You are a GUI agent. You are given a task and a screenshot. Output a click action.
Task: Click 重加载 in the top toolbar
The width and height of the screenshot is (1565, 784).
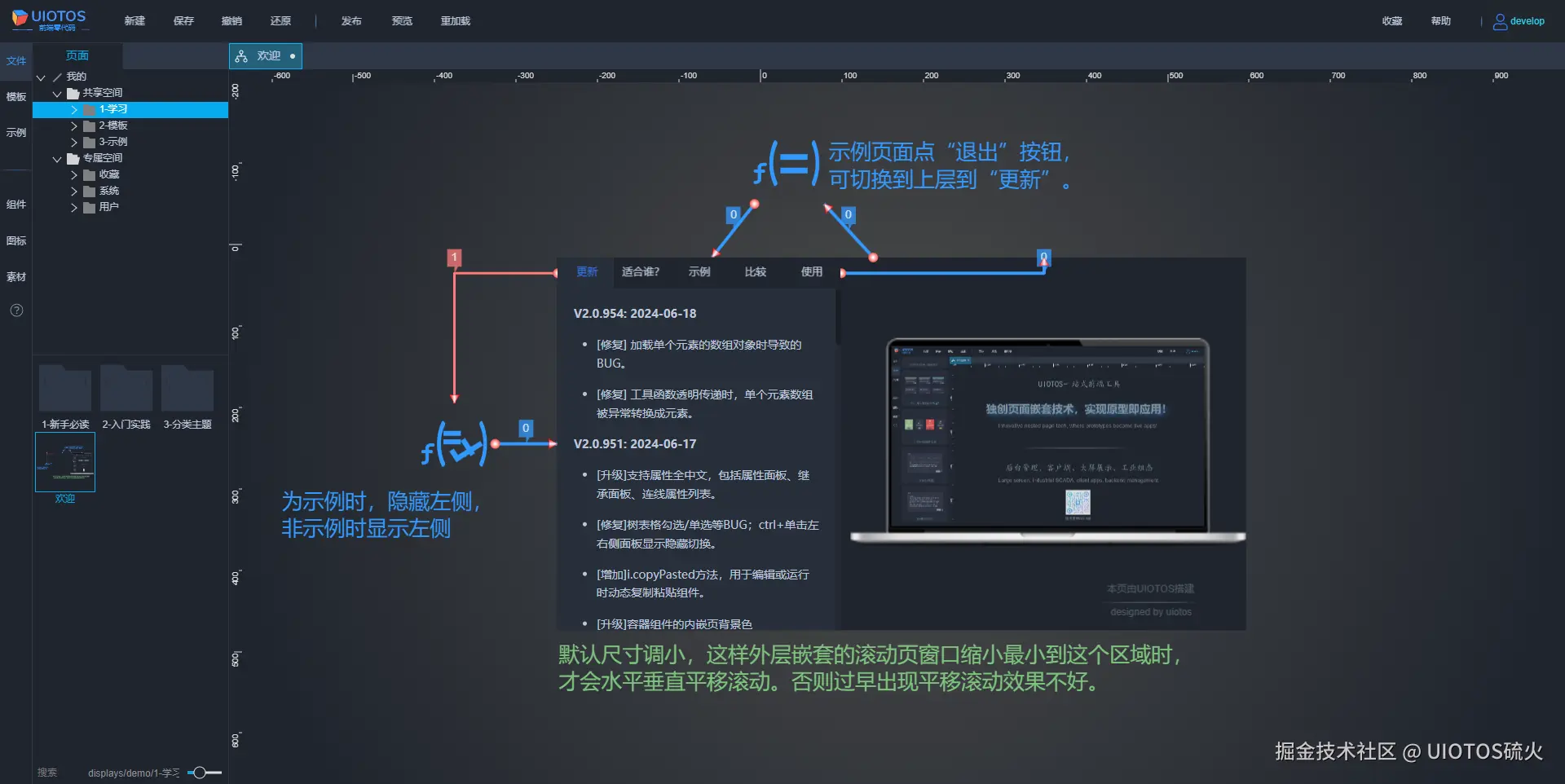tap(456, 21)
